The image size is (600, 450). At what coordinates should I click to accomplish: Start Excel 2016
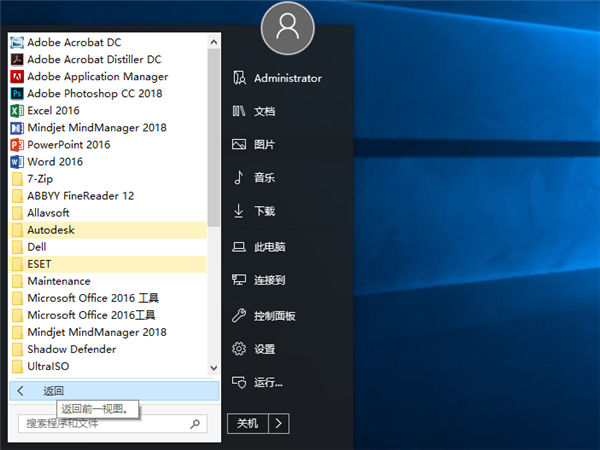[x=54, y=110]
